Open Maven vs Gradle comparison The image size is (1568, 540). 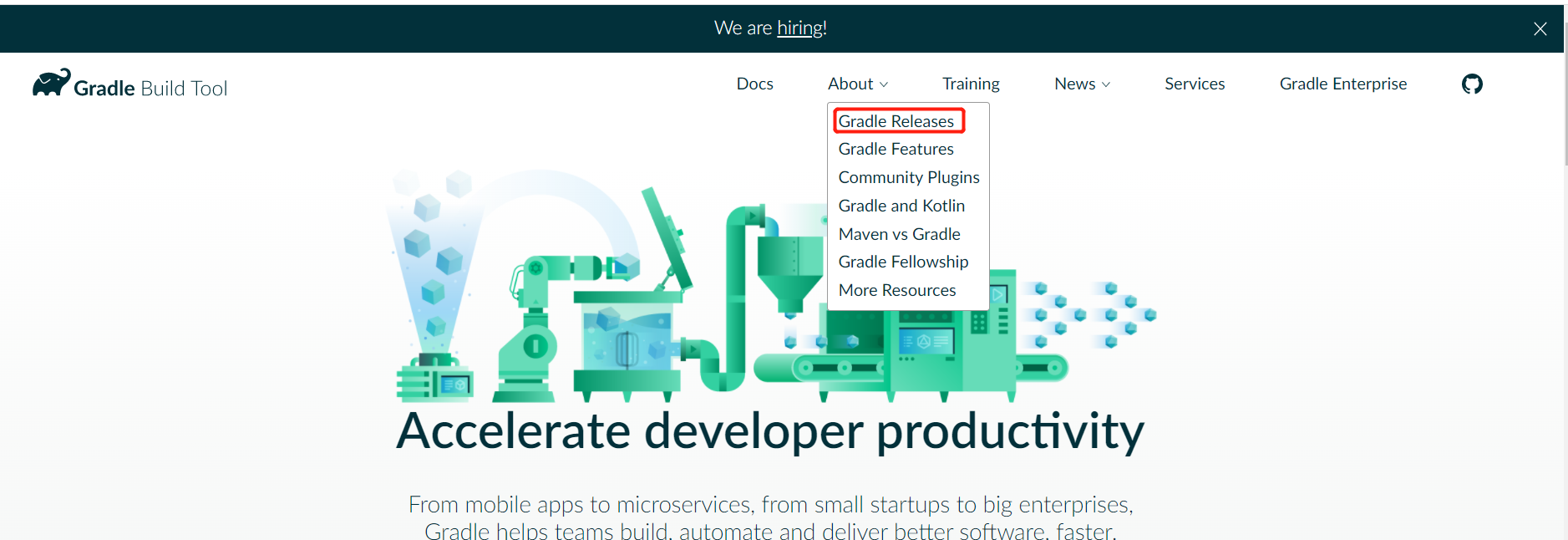pyautogui.click(x=899, y=234)
